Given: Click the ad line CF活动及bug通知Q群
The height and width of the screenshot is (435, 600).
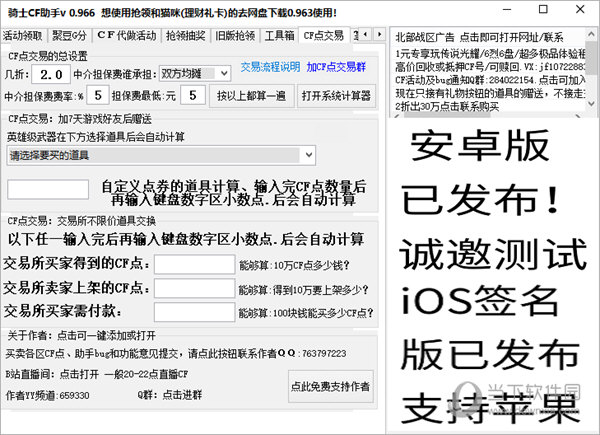Looking at the screenshot, I should pyautogui.click(x=490, y=80).
